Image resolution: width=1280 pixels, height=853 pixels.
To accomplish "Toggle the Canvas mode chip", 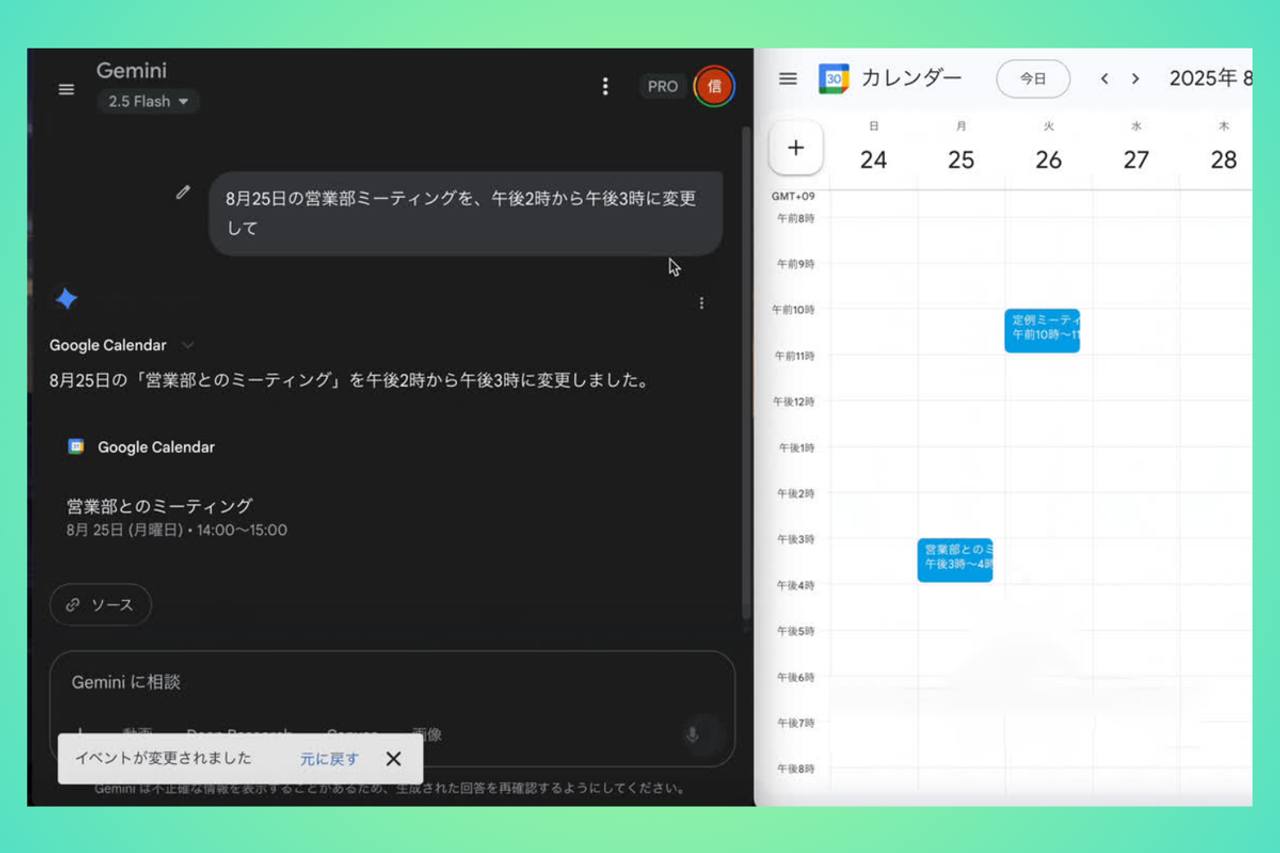I will coord(352,733).
